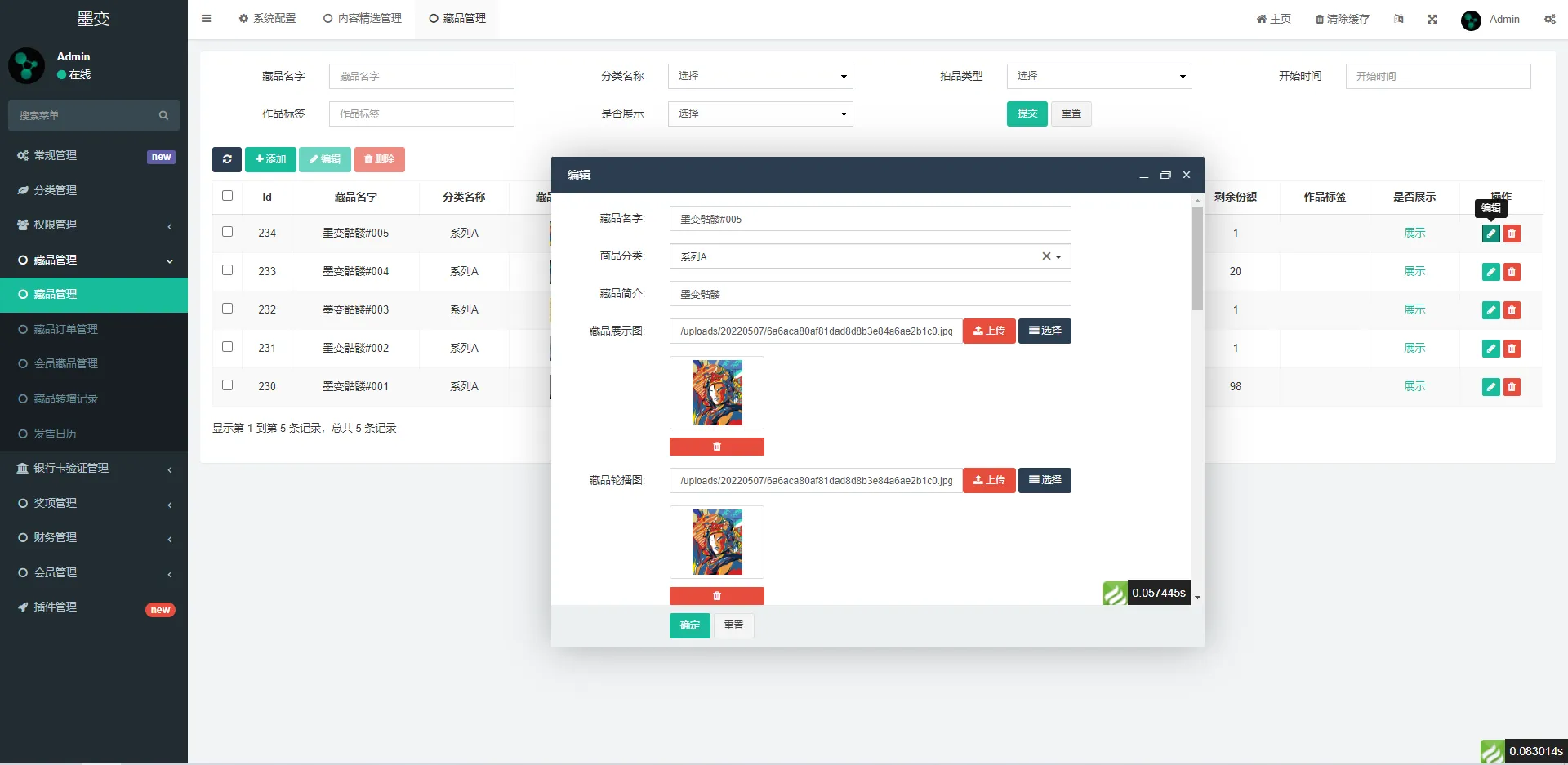Click the 藏品名字 field in edit dialog
The height and width of the screenshot is (765, 1568).
coord(870,219)
